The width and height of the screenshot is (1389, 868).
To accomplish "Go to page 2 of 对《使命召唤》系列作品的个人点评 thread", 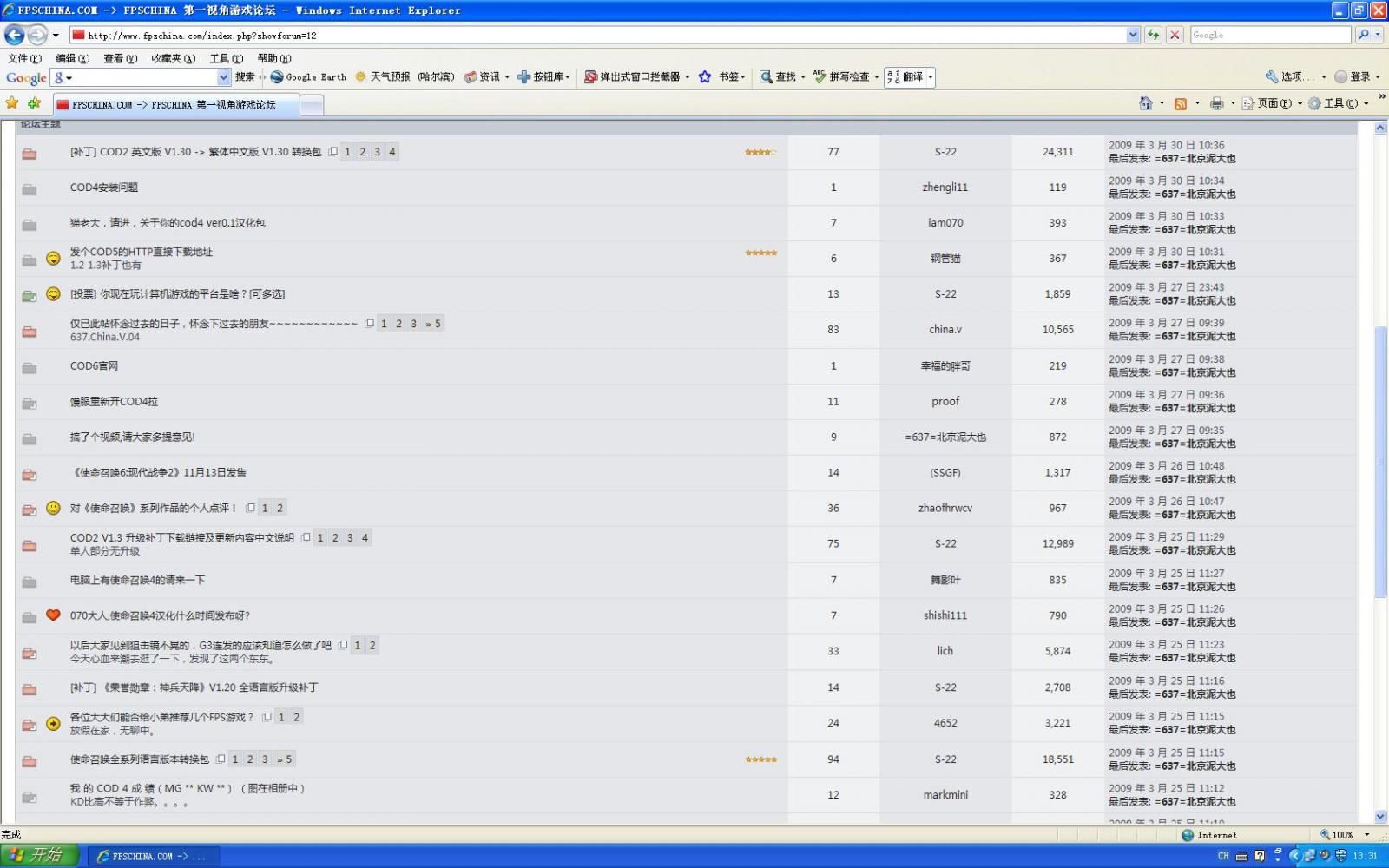I will click(280, 509).
